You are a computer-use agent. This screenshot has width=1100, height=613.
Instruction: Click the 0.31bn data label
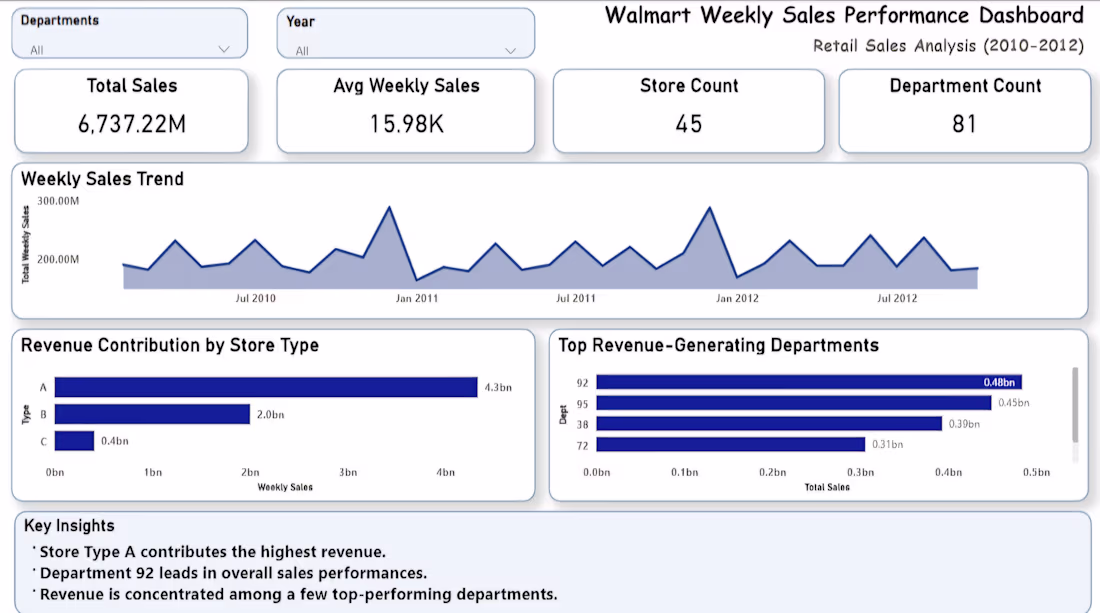pos(887,444)
